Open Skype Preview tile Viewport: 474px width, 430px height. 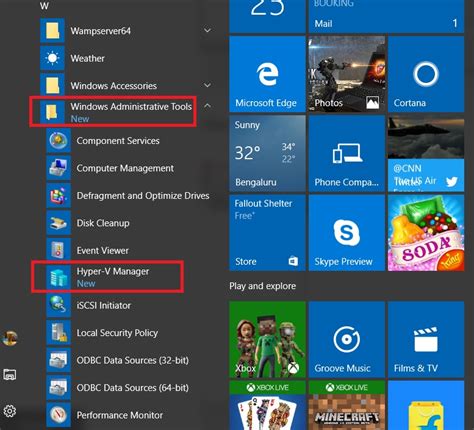(347, 233)
